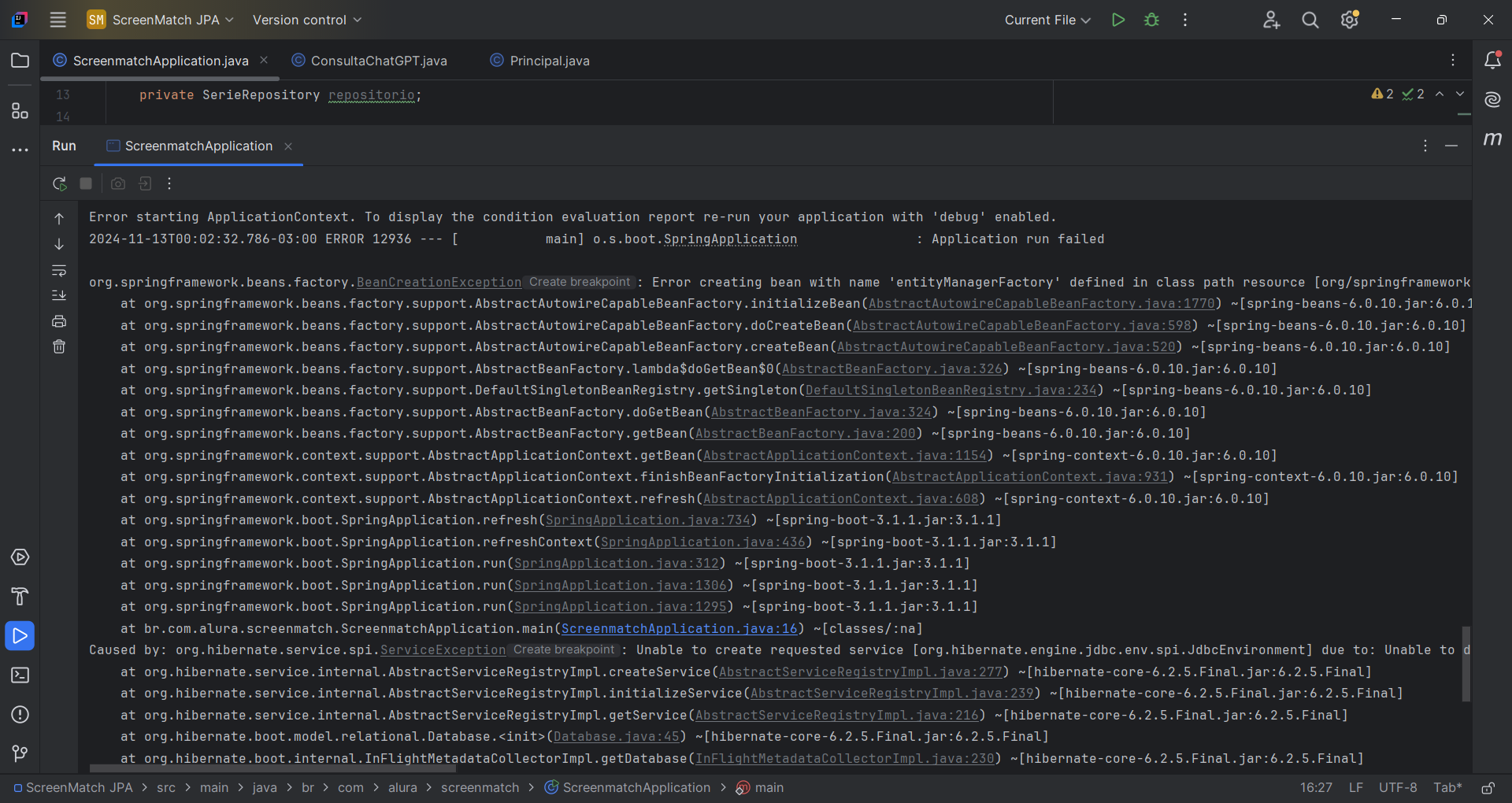Image resolution: width=1512 pixels, height=803 pixels.
Task: Close the ScreenmatchApplication.java editor tab
Action: point(264,60)
